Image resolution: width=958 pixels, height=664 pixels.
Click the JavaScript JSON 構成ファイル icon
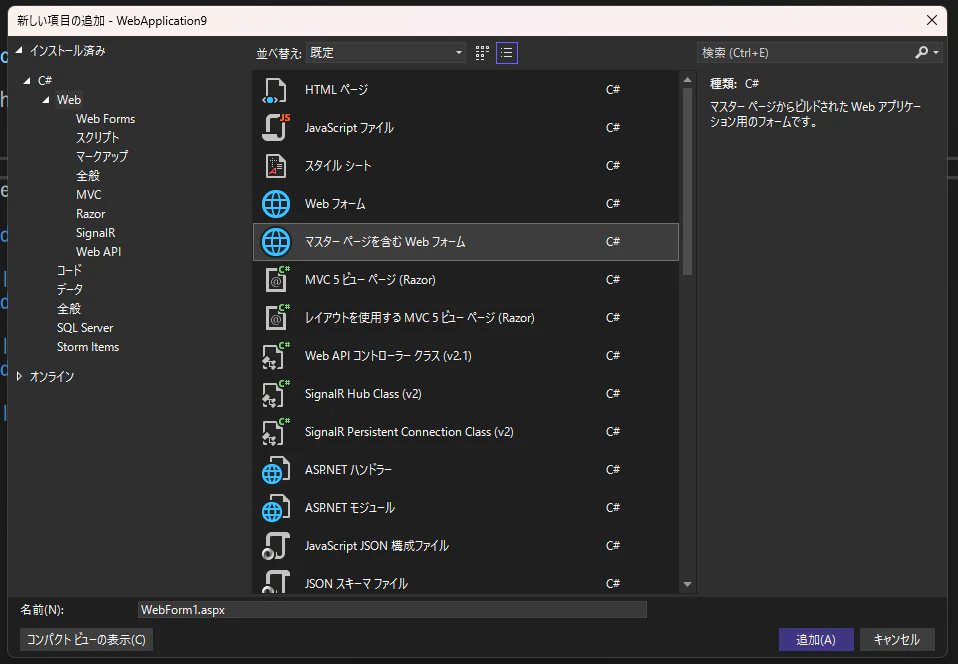276,546
